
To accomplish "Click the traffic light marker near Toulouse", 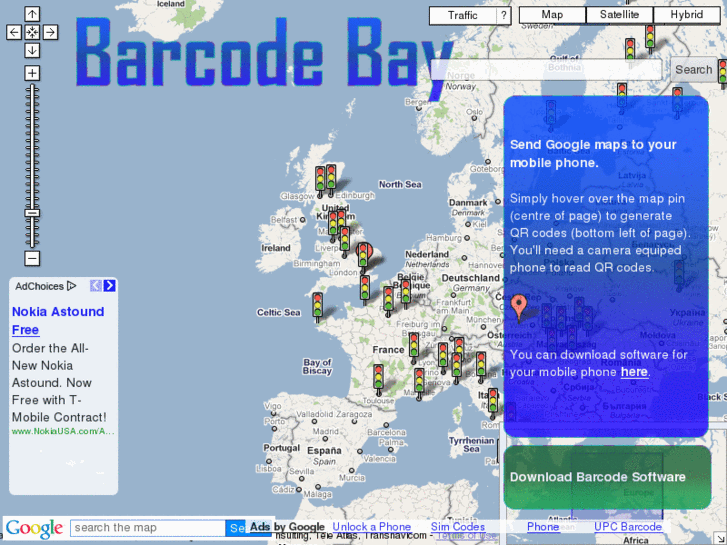I will point(378,379).
